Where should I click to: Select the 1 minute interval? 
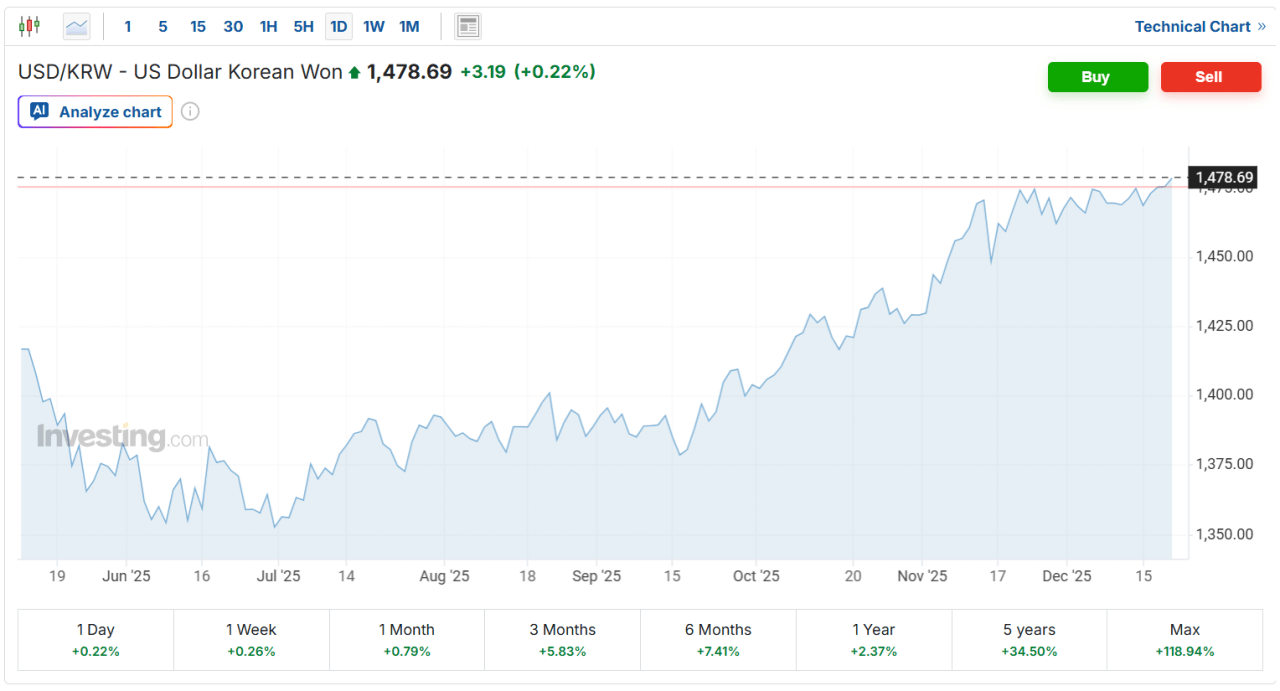(128, 26)
